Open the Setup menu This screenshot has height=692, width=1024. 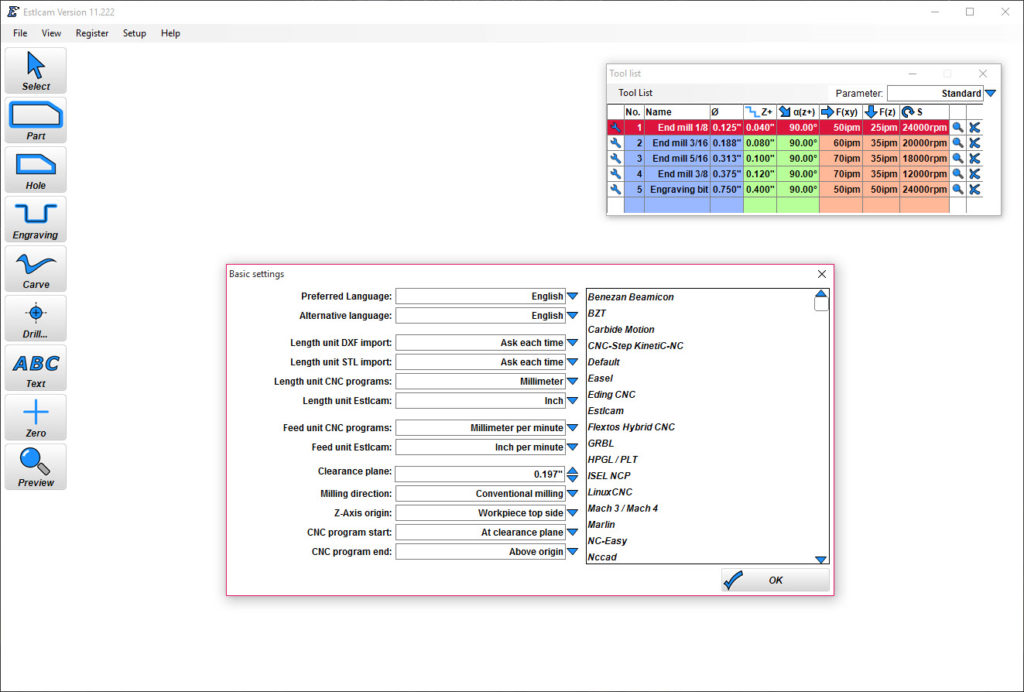pyautogui.click(x=135, y=33)
